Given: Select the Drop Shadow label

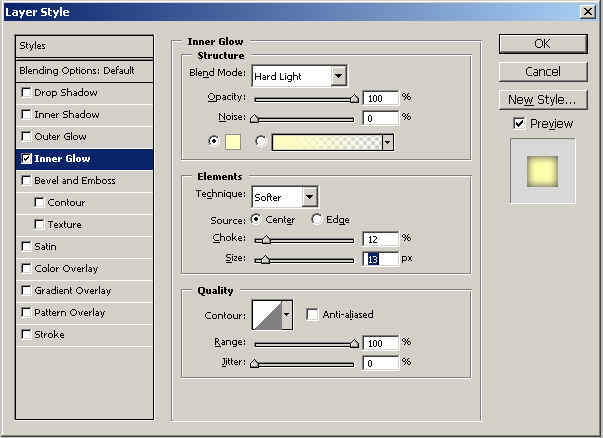Looking at the screenshot, I should pyautogui.click(x=66, y=93).
